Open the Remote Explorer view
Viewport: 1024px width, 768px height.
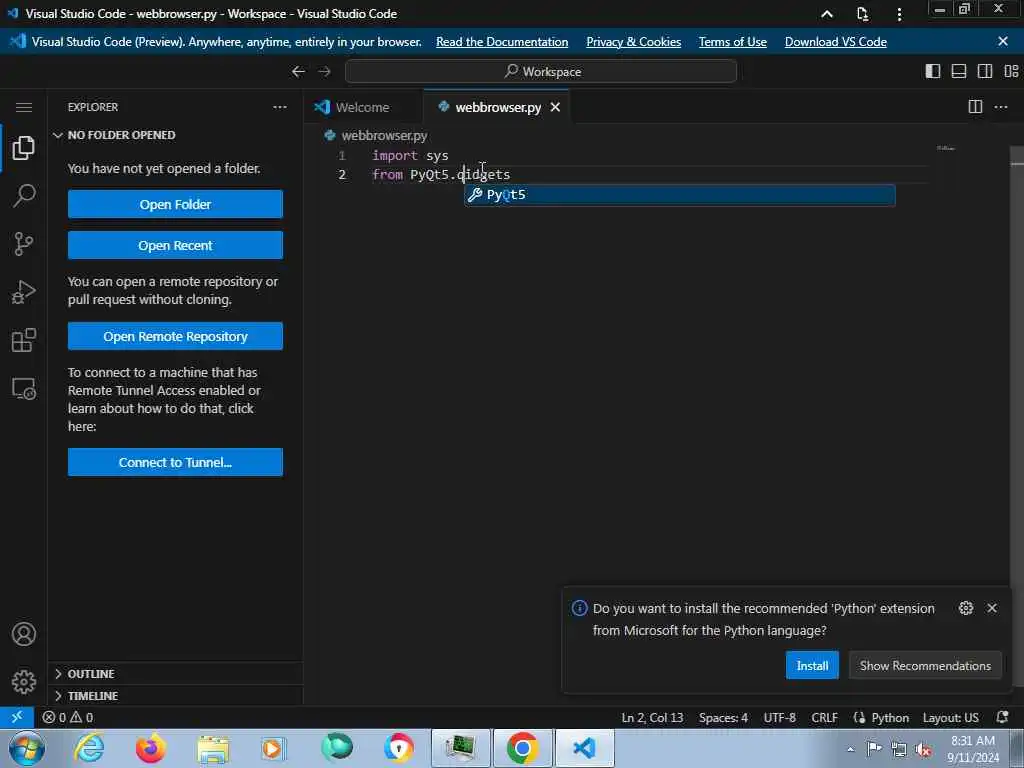[24, 389]
